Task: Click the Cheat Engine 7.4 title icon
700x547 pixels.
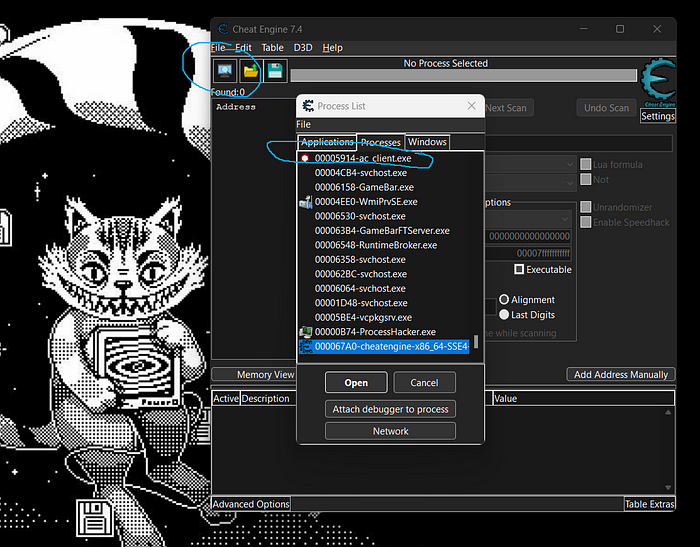Action: [x=223, y=29]
